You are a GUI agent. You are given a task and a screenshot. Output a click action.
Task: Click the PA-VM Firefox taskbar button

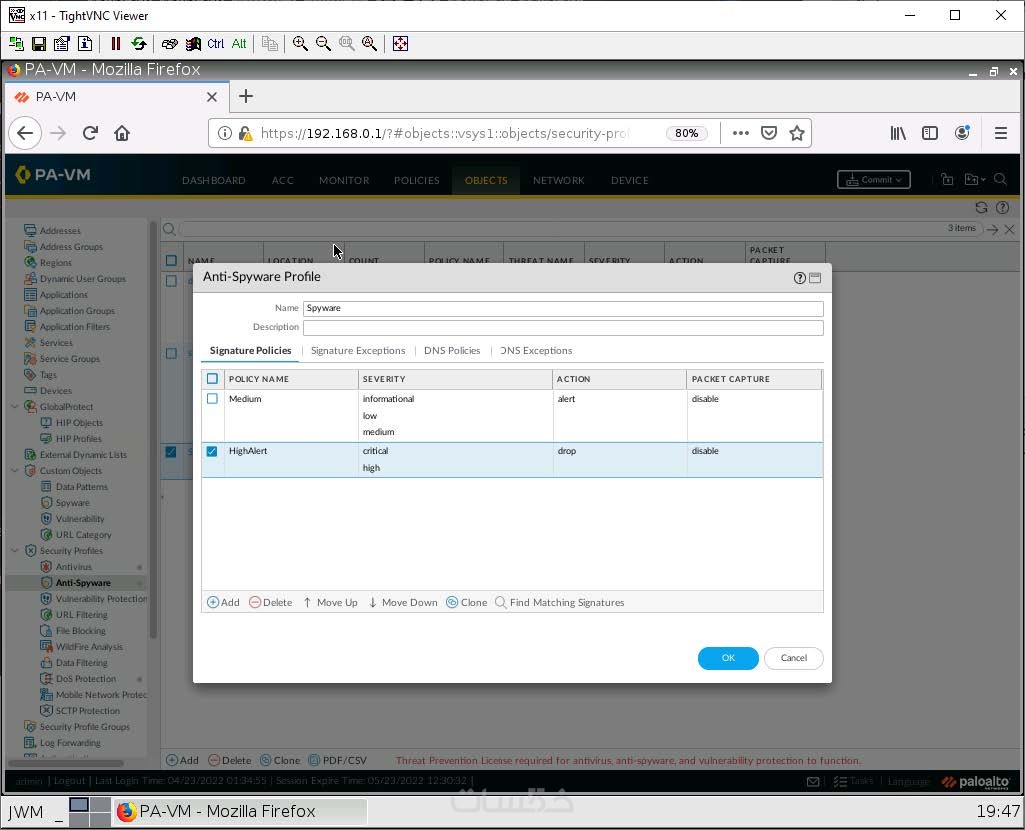point(241,812)
